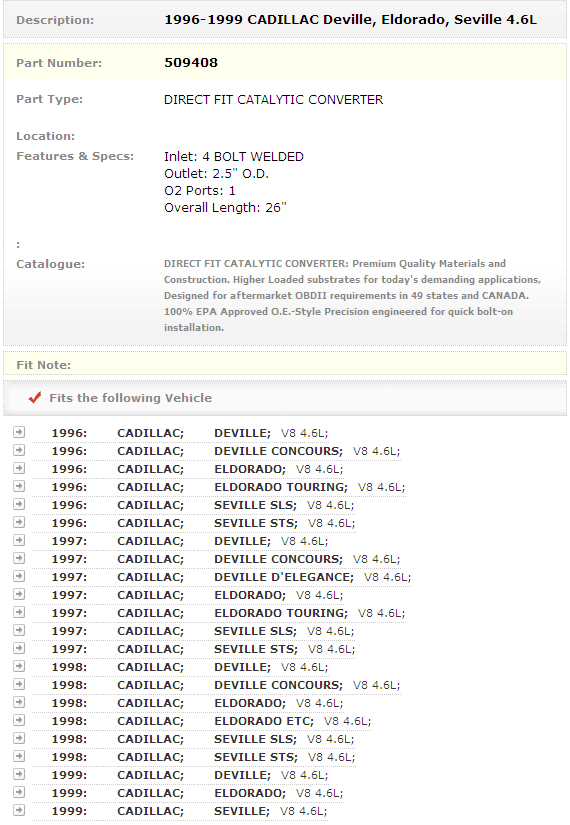Click arrow icon beside 1997 ELDORADO TOURING
The width and height of the screenshot is (570, 825).
coord(19,612)
